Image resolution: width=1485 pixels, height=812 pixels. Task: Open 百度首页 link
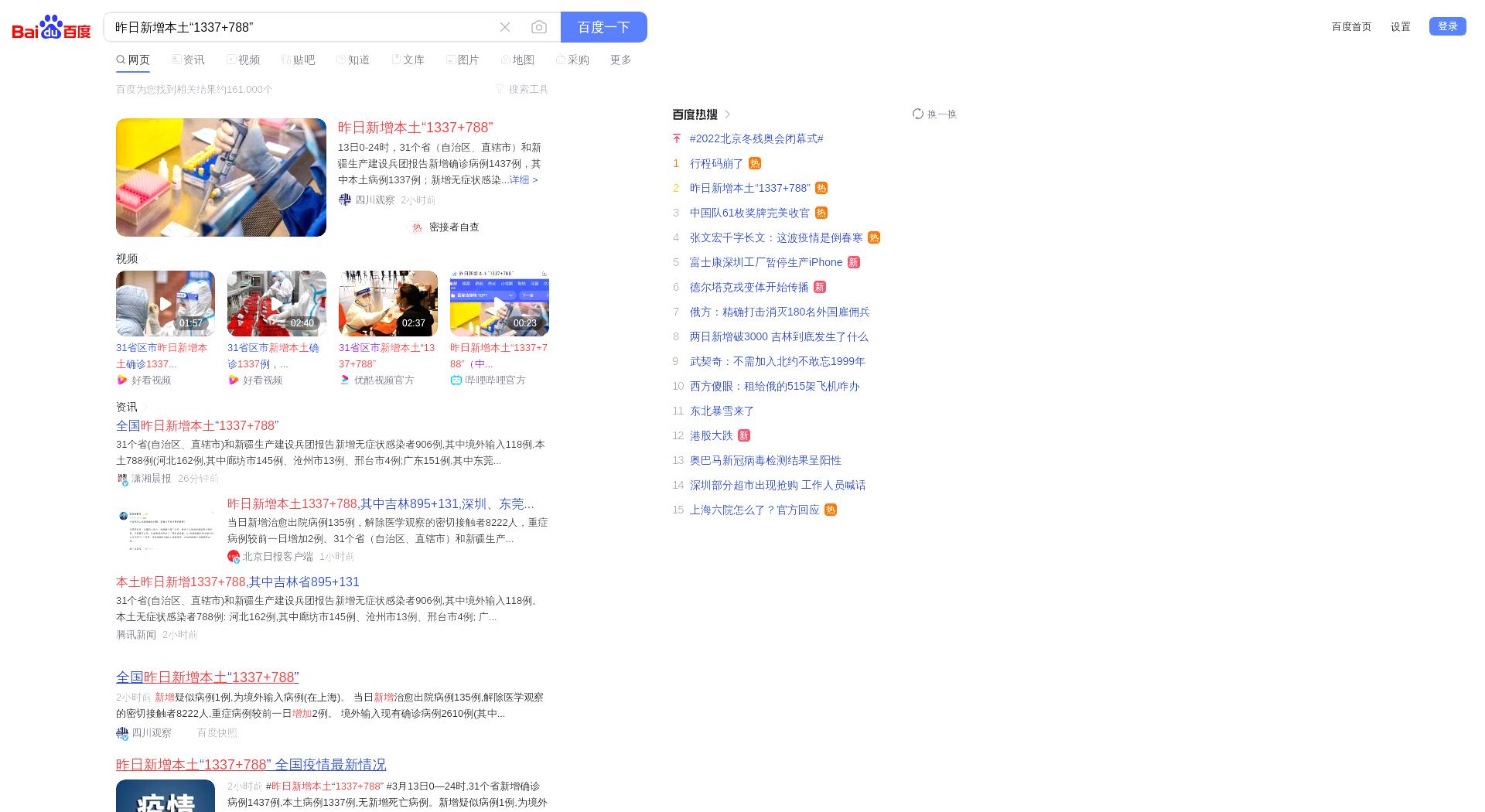(1351, 26)
